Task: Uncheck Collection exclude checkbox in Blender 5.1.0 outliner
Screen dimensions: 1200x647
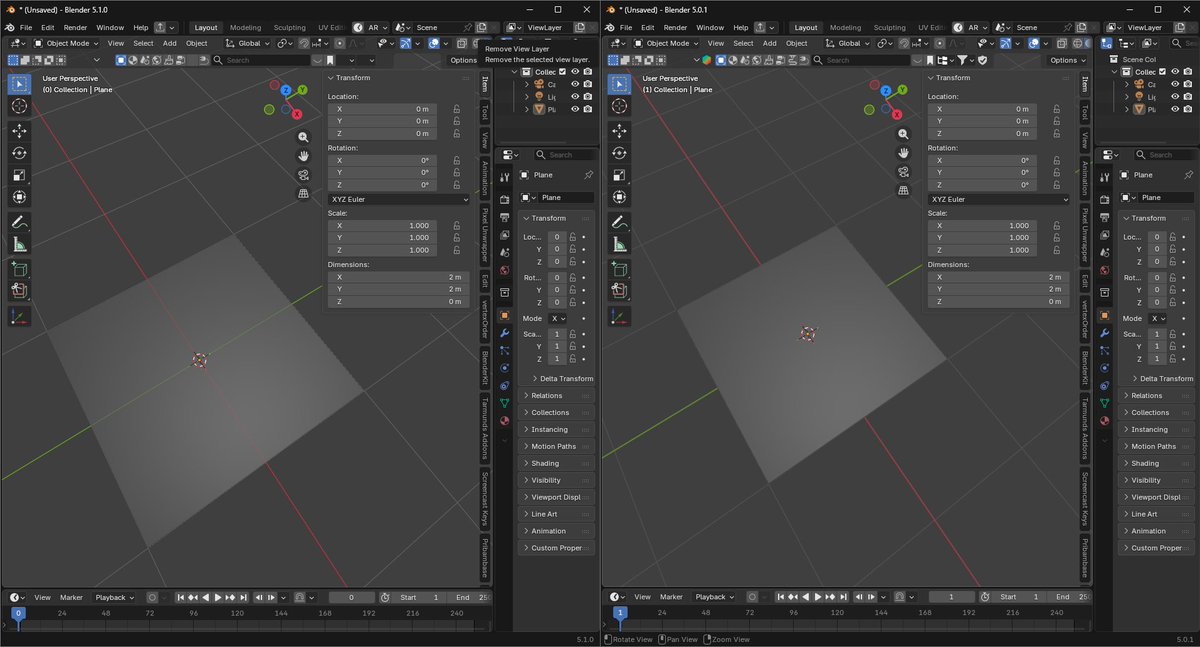Action: tap(562, 72)
